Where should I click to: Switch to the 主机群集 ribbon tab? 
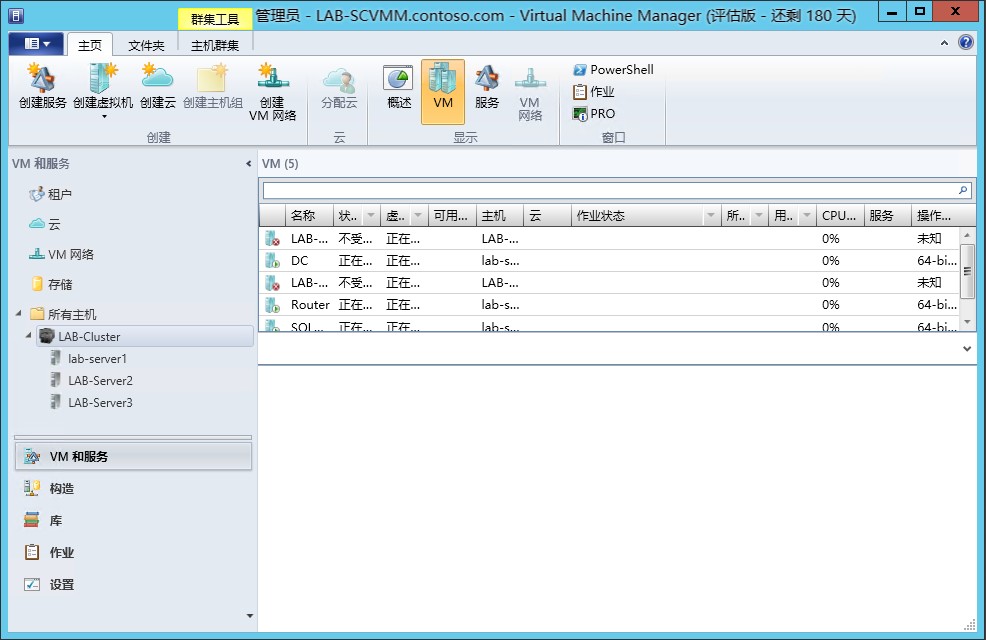click(215, 45)
